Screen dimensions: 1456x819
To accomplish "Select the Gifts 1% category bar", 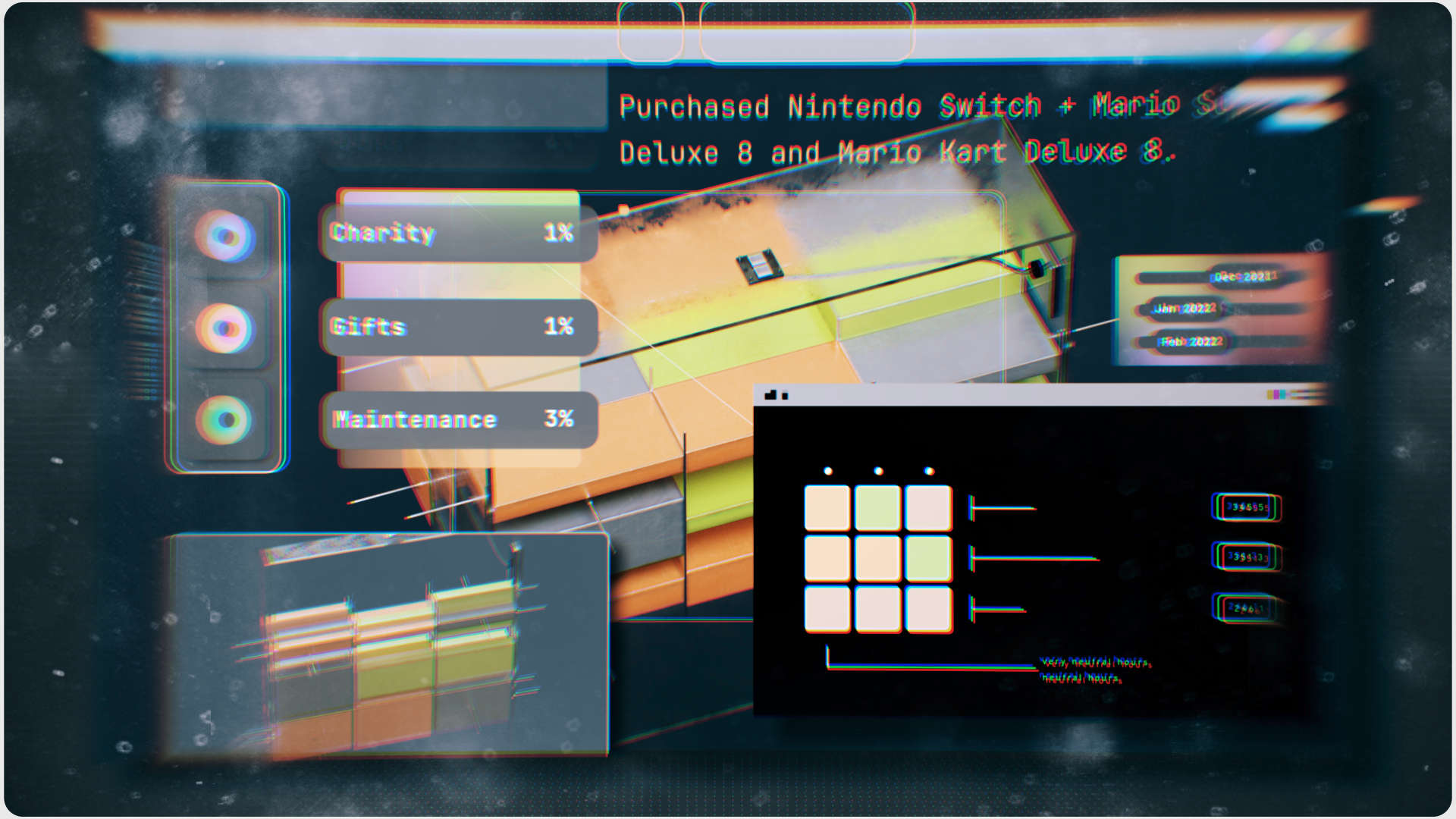I will pos(459,327).
